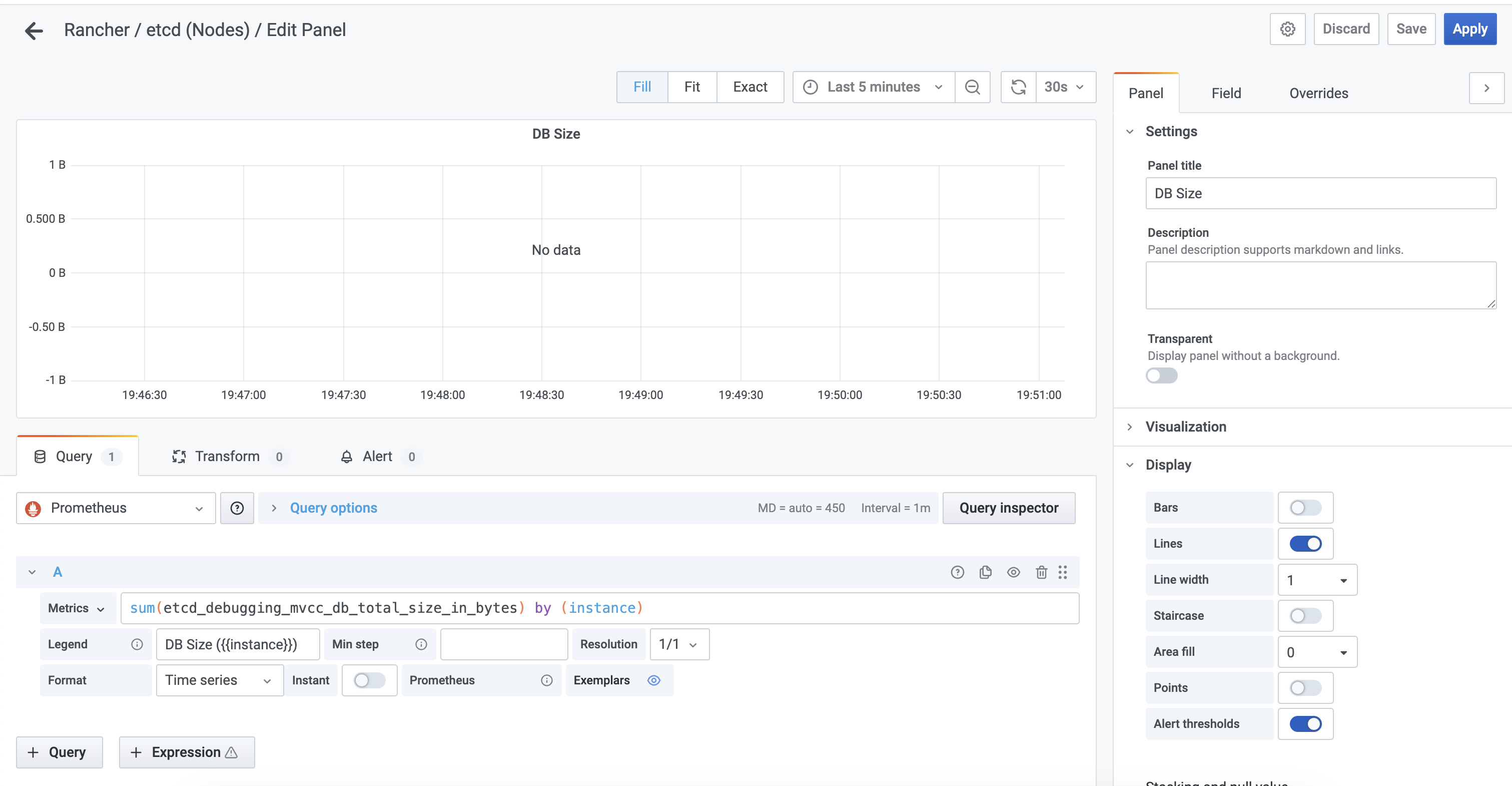Image resolution: width=1512 pixels, height=786 pixels.
Task: Click the Min step info icon
Action: point(421,644)
